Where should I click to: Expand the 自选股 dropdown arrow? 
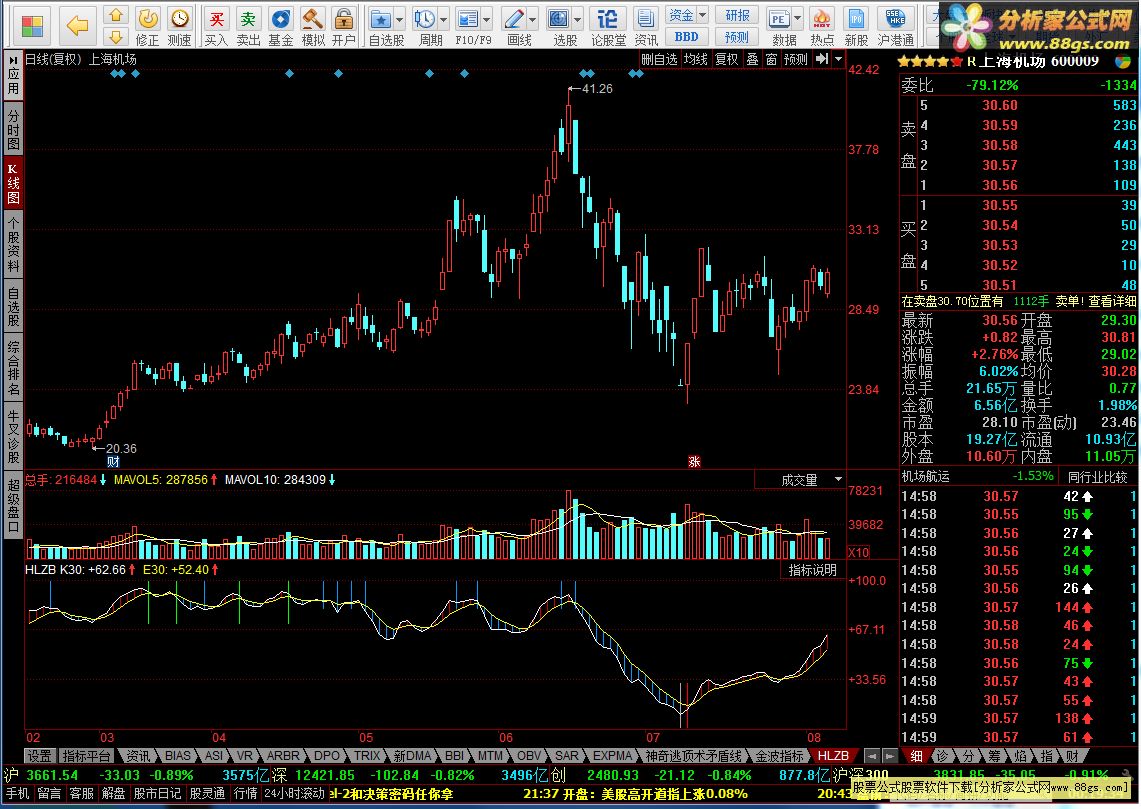tap(400, 20)
